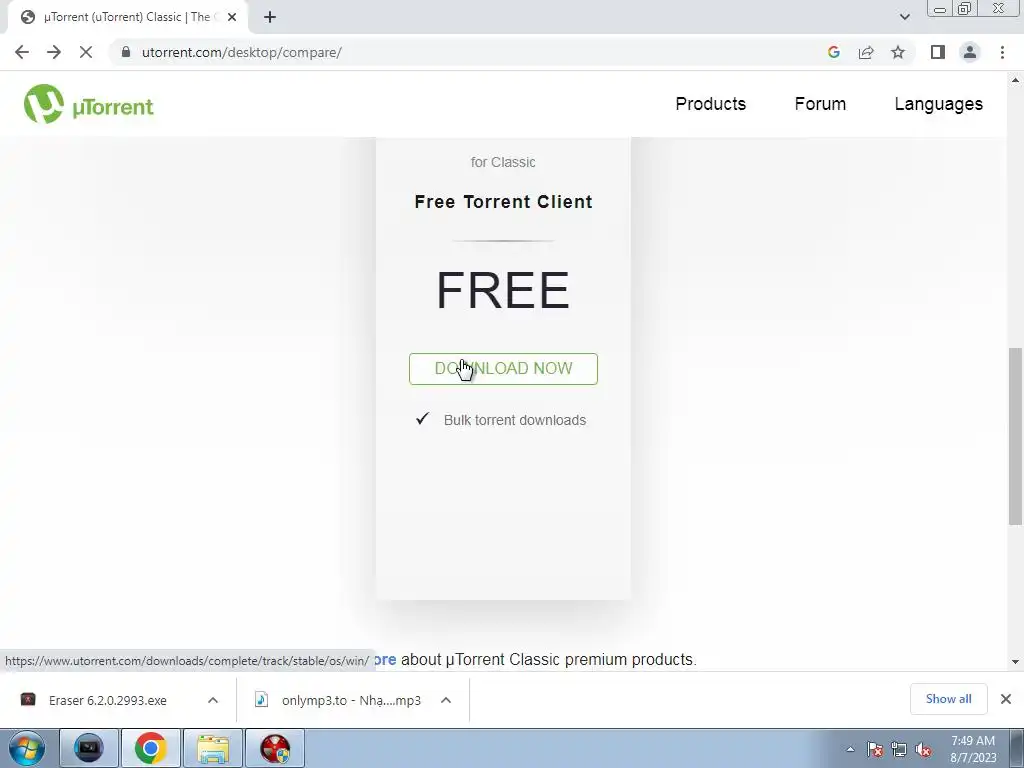Close the µTorrent Classic tab
The height and width of the screenshot is (768, 1024).
tap(232, 17)
